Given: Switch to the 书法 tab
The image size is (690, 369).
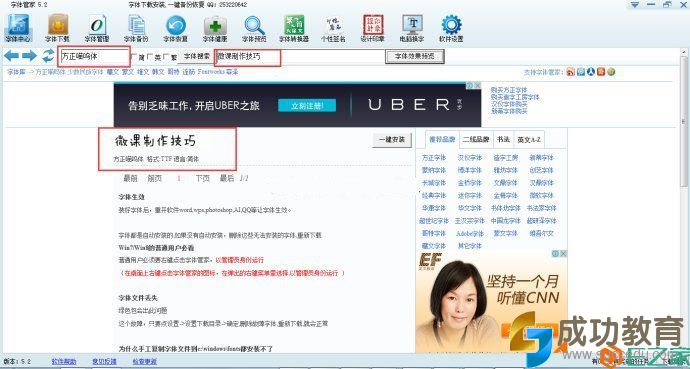Looking at the screenshot, I should point(503,139).
